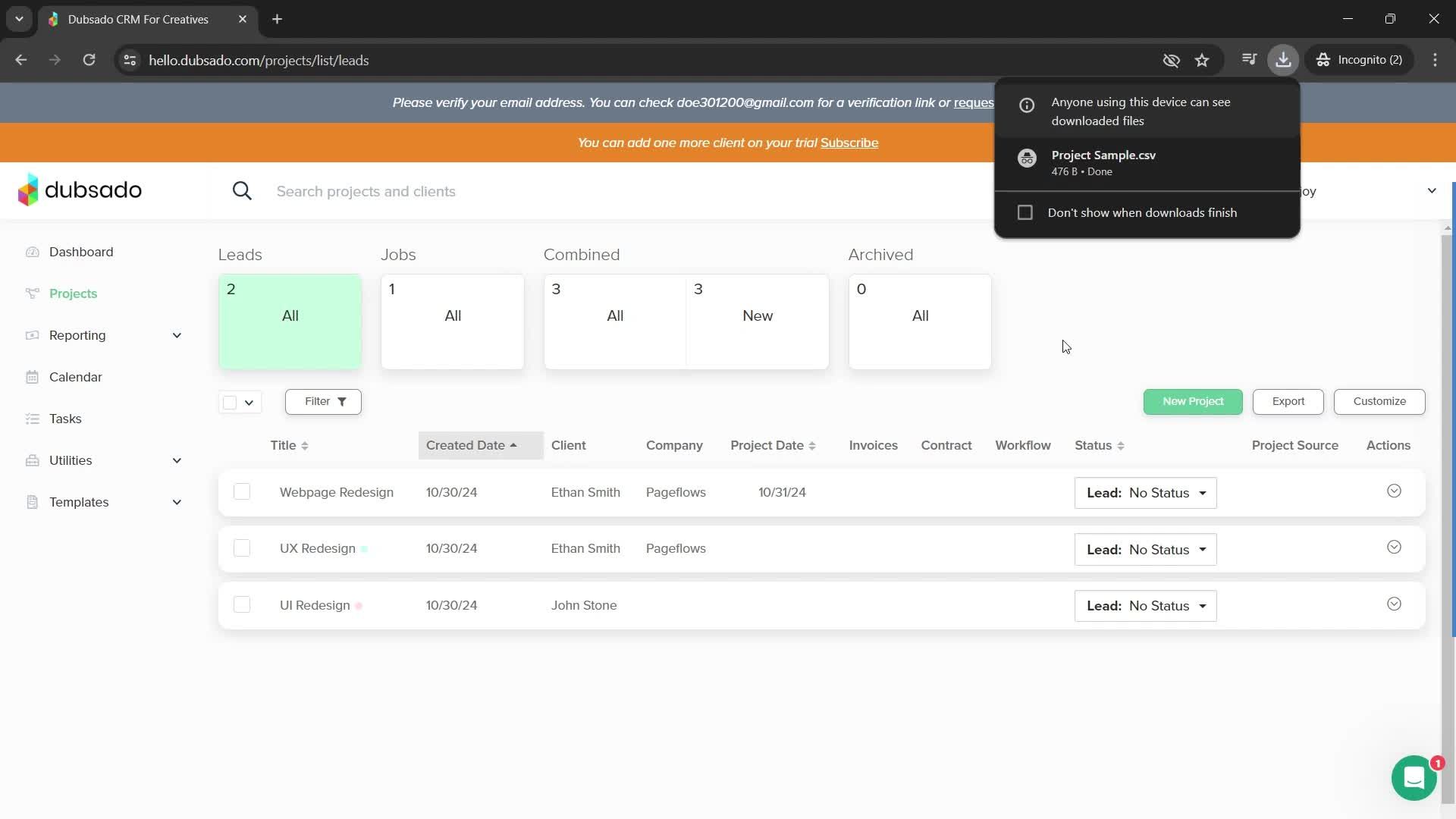
Task: Sort by the Title column header
Action: (x=290, y=445)
